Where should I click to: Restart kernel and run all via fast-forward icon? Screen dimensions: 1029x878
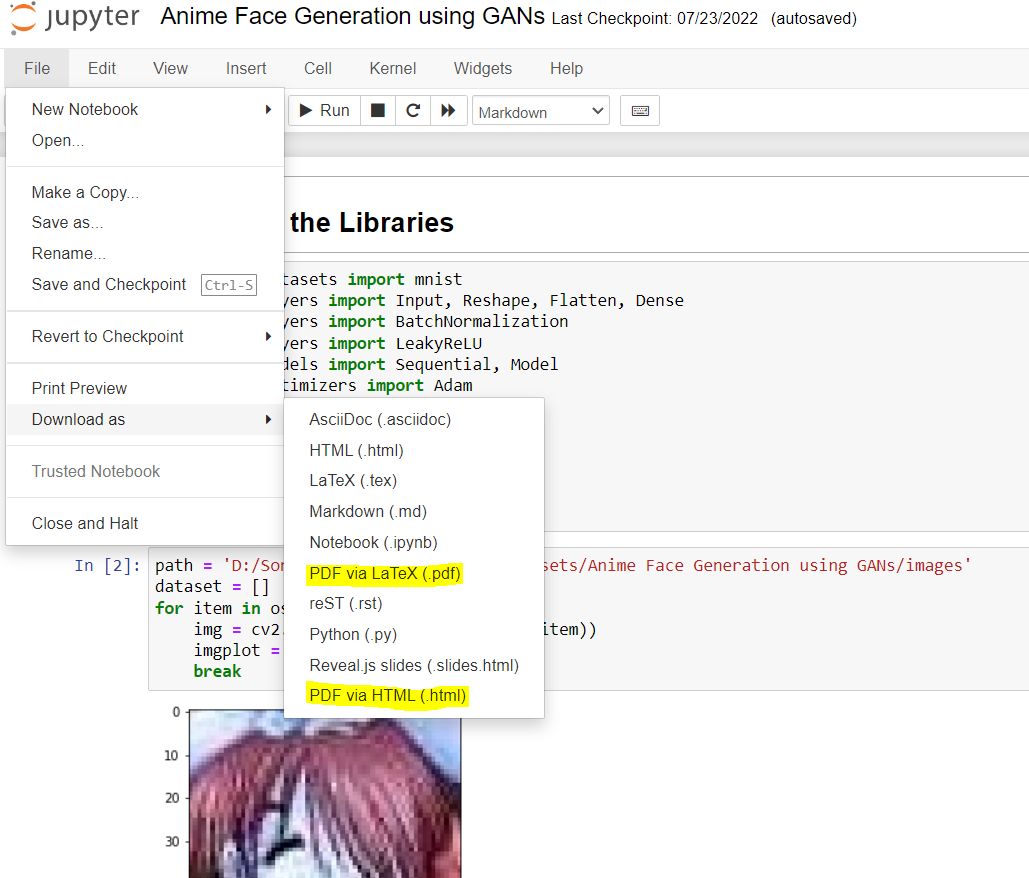pos(448,110)
